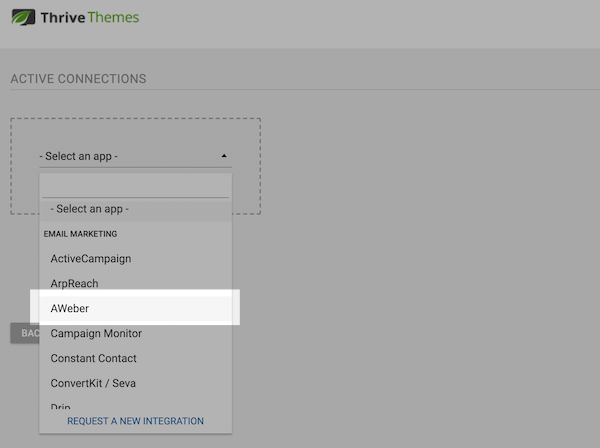Select Constant Contact integration
Viewport: 600px width, 448px height.
click(93, 359)
